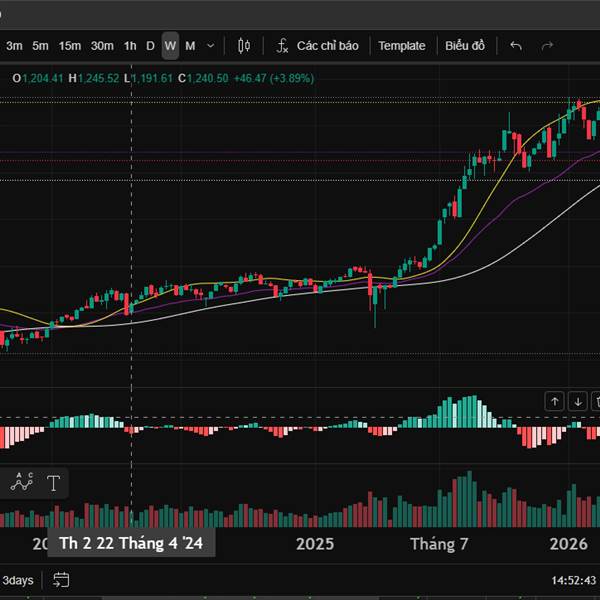This screenshot has height=600, width=600.
Task: Open the Biểu đồ menu
Action: pyautogui.click(x=465, y=46)
